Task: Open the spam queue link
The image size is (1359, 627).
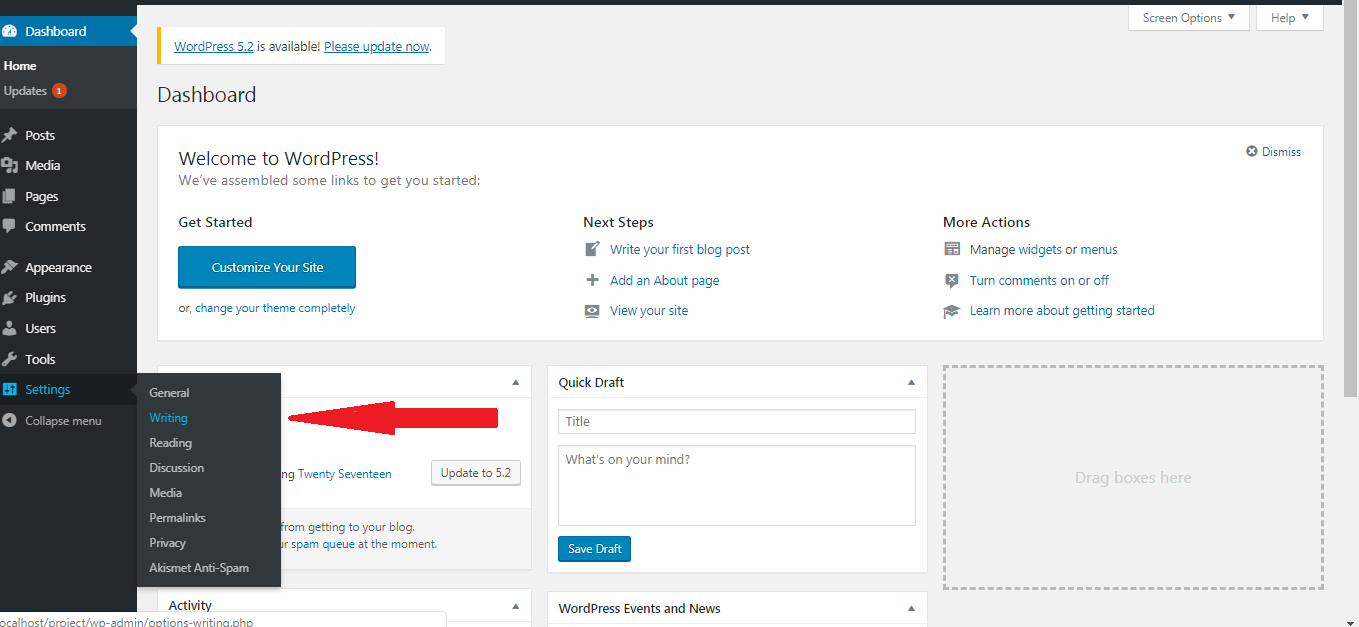Action: point(322,544)
